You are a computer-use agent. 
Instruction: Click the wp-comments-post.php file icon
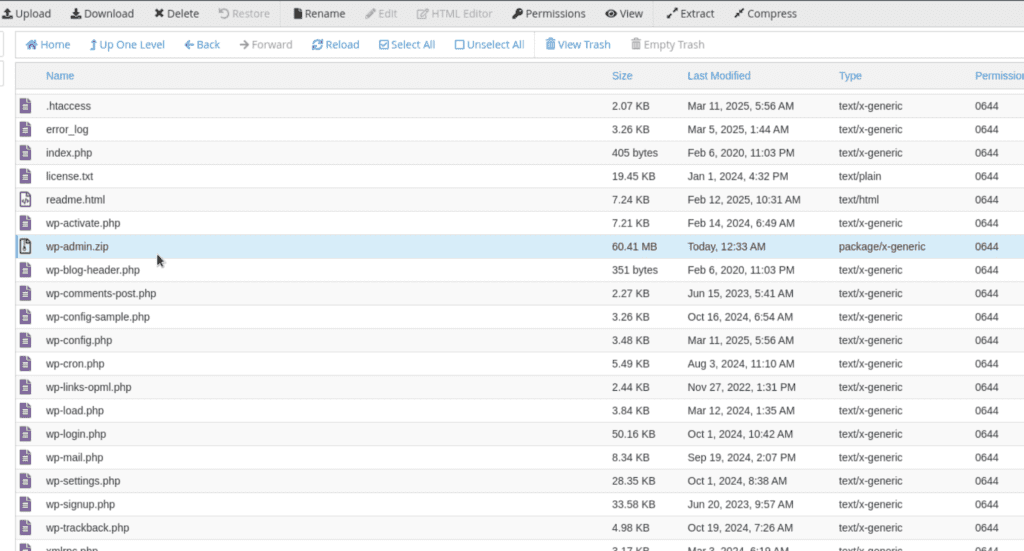[25, 294]
